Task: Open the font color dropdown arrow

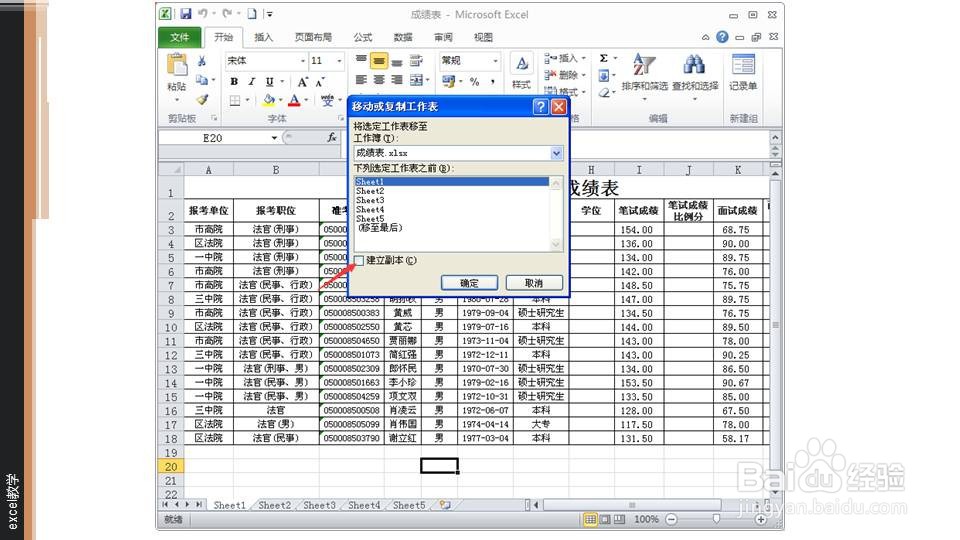Action: (x=306, y=100)
